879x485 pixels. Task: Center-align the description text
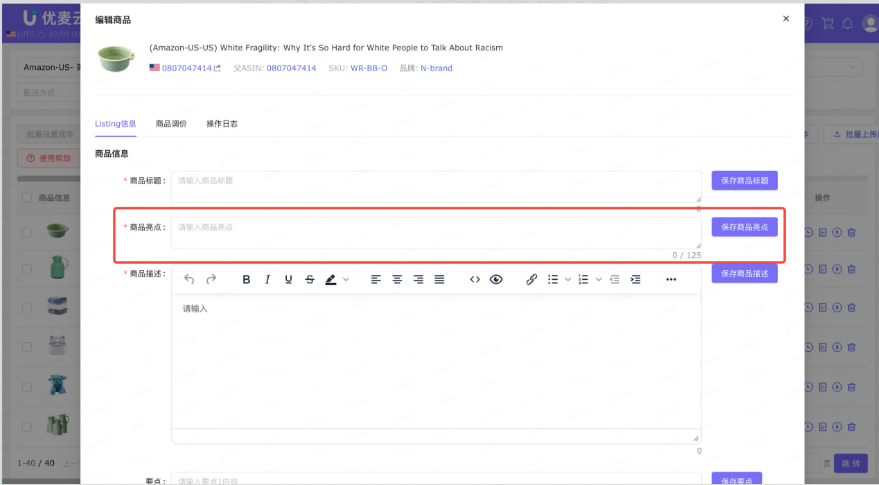(x=397, y=279)
